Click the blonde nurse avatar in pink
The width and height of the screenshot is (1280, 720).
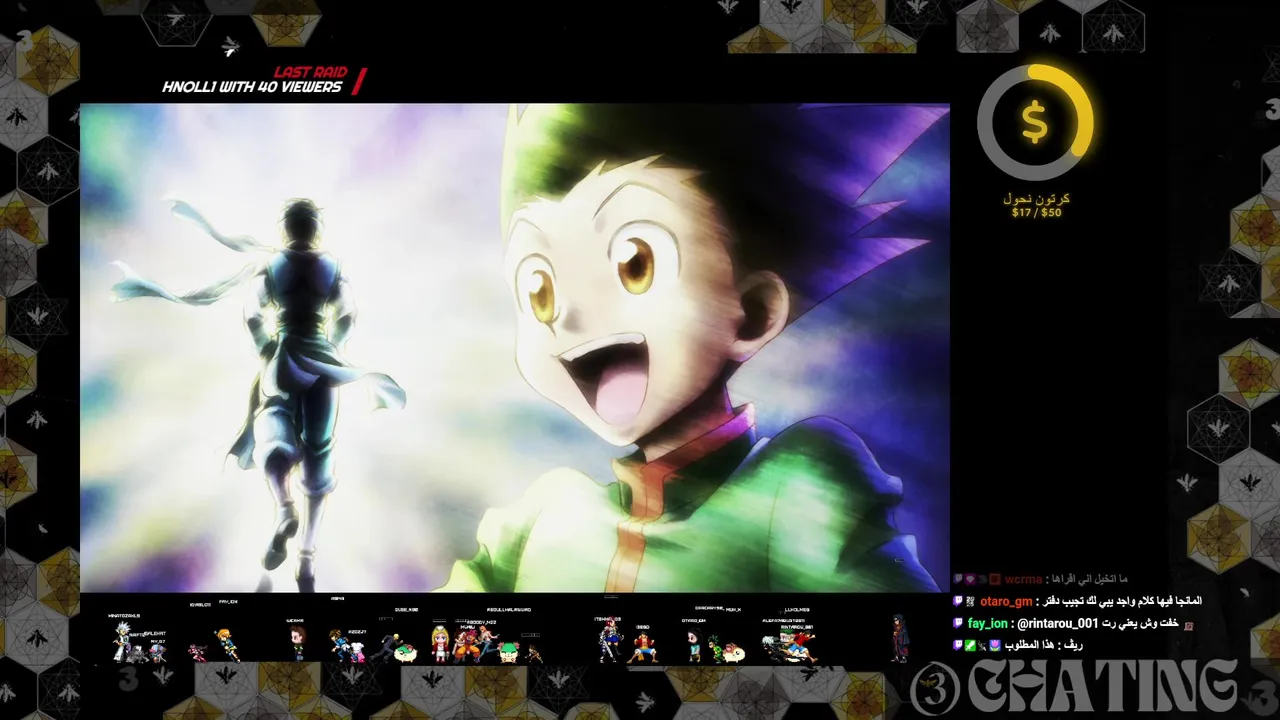click(x=440, y=644)
